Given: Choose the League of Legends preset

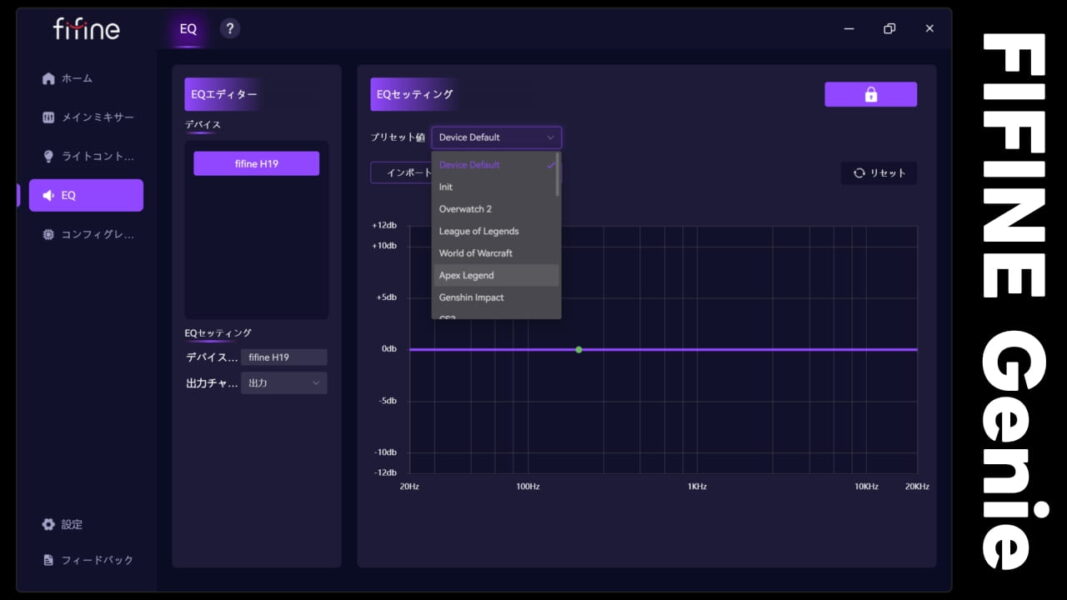Looking at the screenshot, I should coord(495,231).
